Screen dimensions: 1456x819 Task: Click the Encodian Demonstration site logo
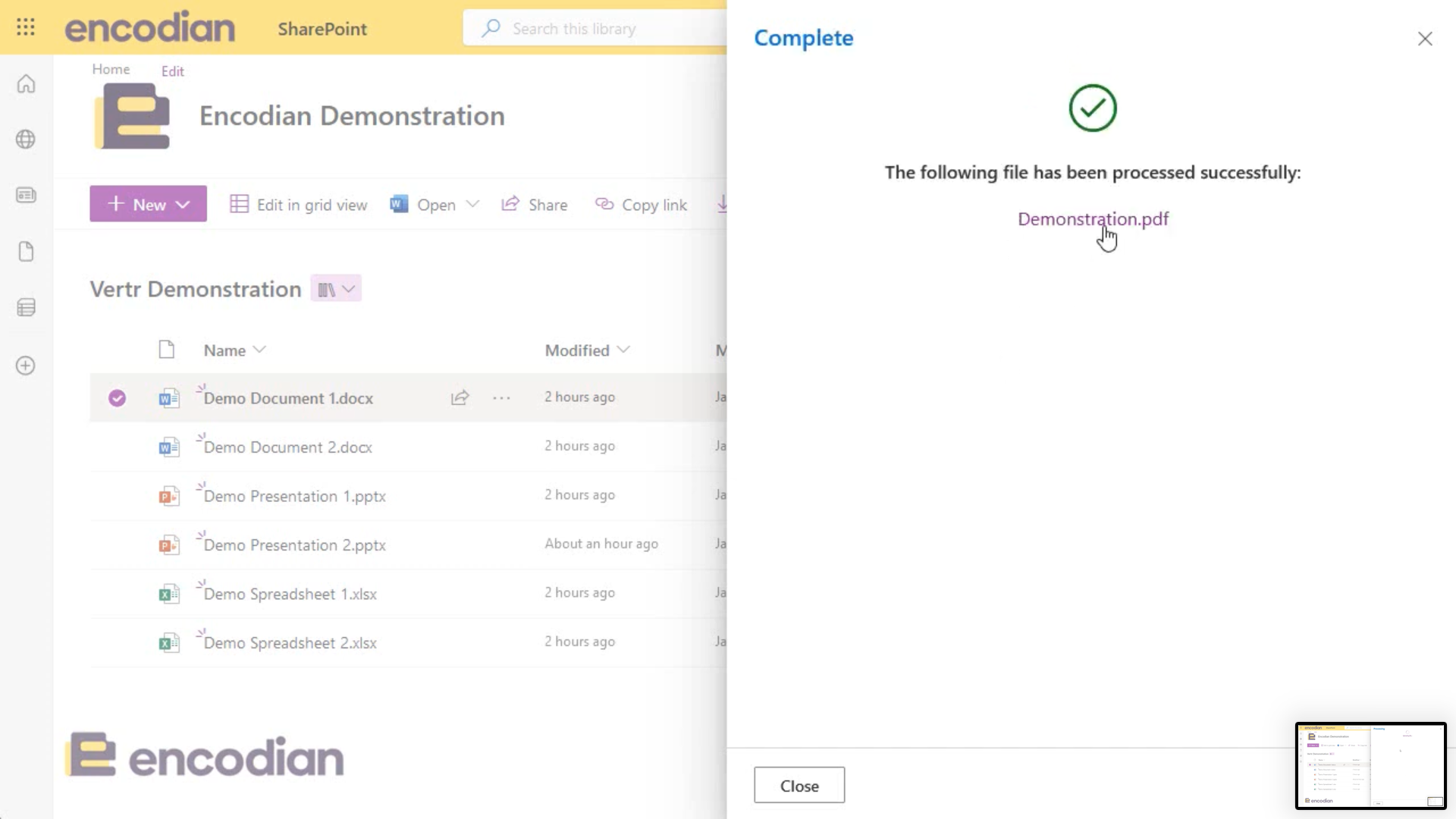pos(133,116)
